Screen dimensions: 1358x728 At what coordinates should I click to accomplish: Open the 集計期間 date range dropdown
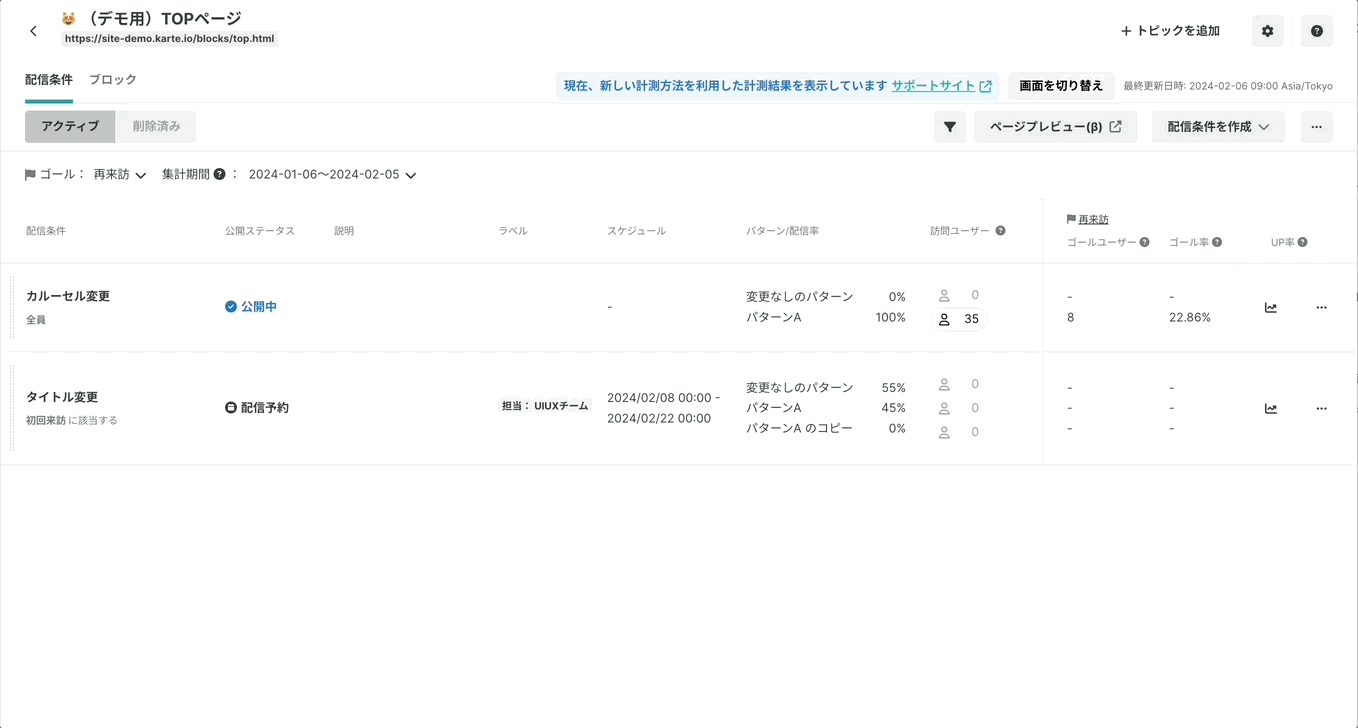click(332, 175)
